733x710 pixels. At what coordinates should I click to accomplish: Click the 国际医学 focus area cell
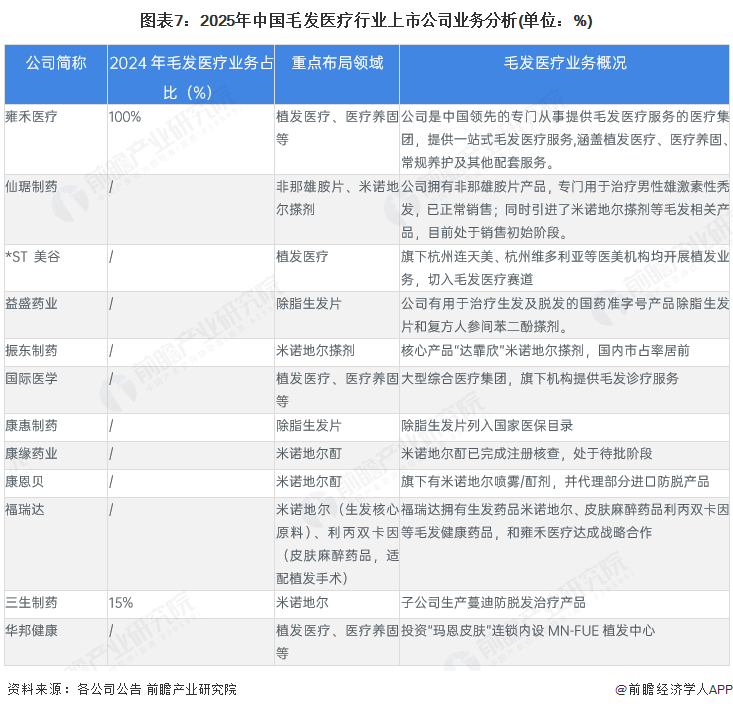[x=337, y=389]
